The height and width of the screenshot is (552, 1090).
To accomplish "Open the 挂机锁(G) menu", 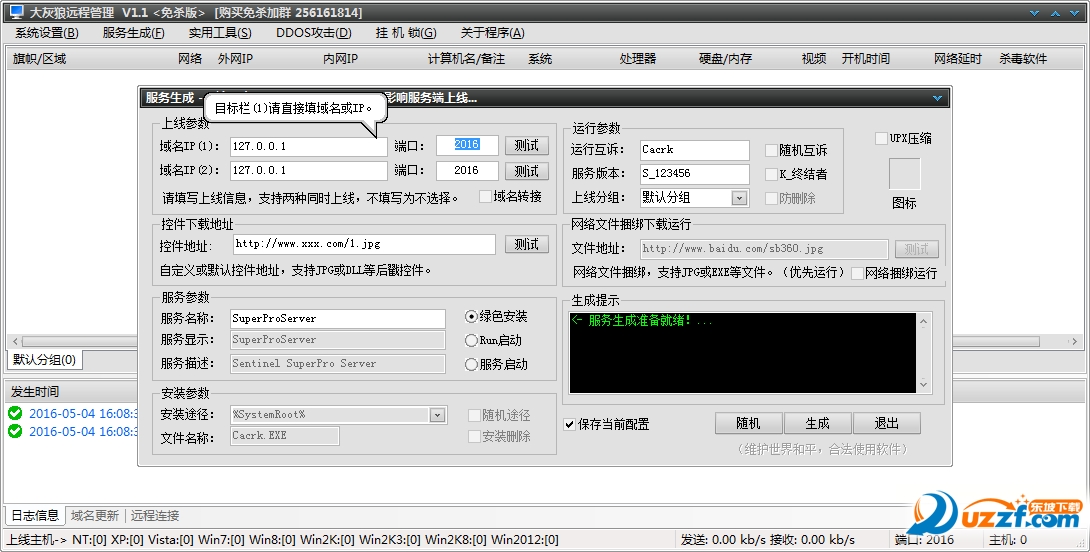I will tap(406, 33).
